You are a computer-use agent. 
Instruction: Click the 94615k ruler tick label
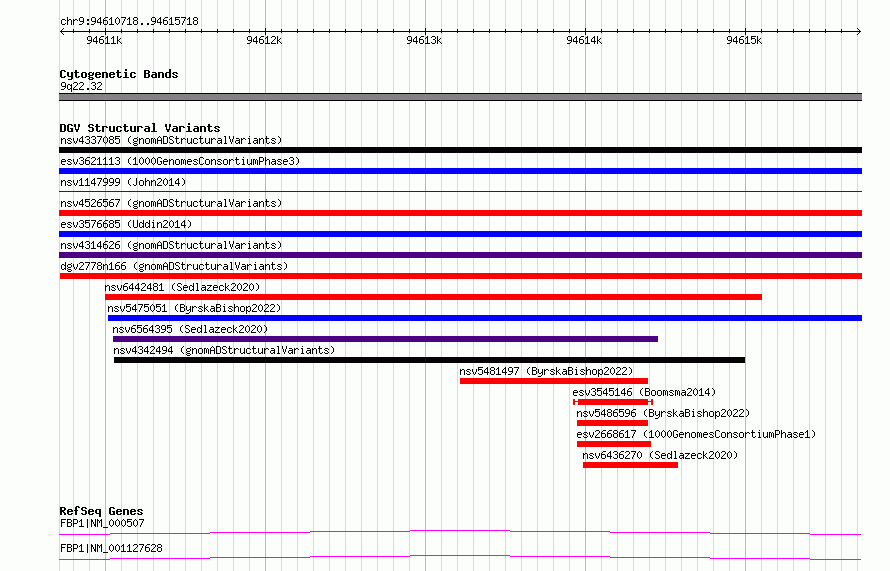coord(744,40)
